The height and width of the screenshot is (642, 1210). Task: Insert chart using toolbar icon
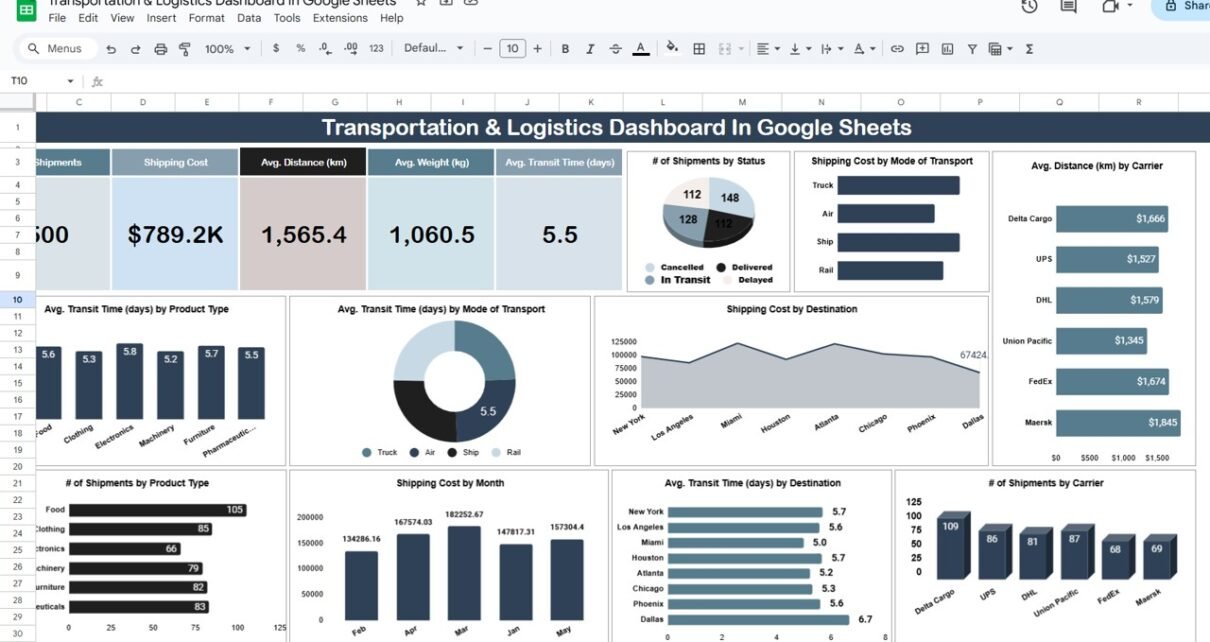[947, 48]
